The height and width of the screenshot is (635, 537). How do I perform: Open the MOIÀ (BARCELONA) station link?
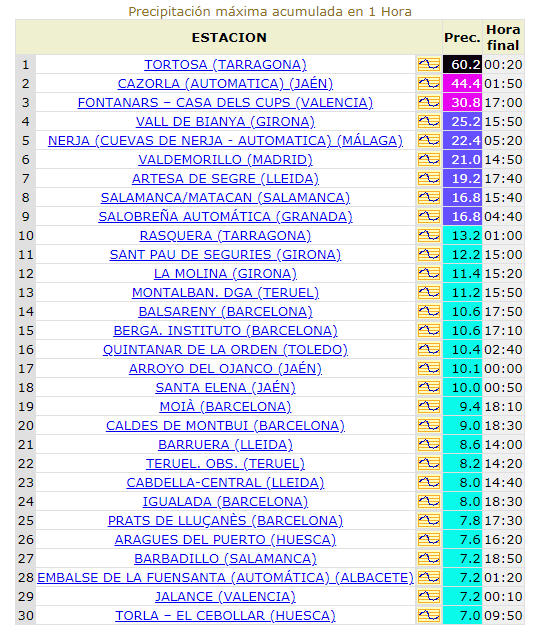225,407
